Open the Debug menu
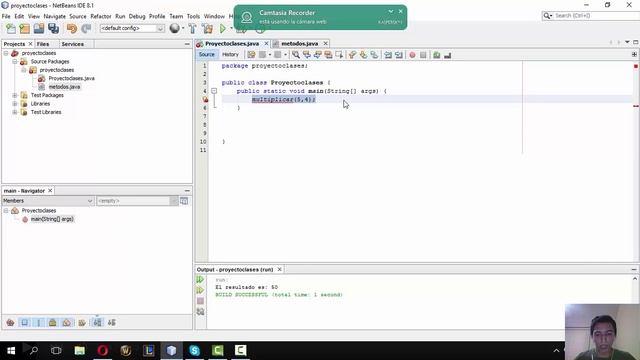 [137, 16]
